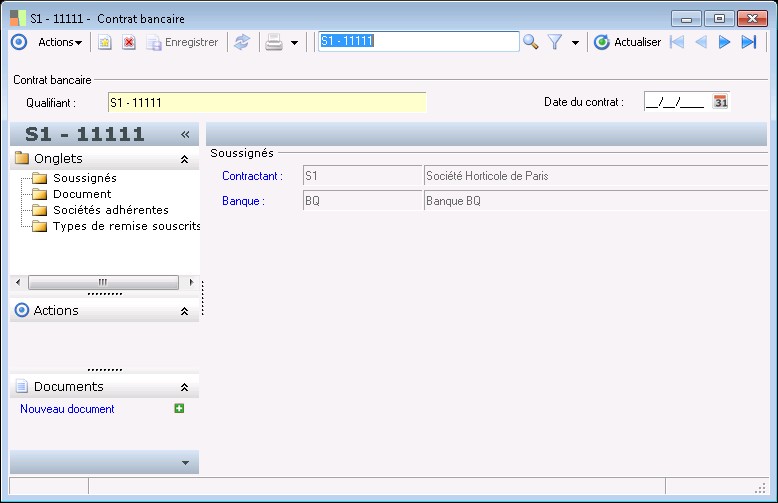Delete the record with the red X icon

(x=129, y=43)
